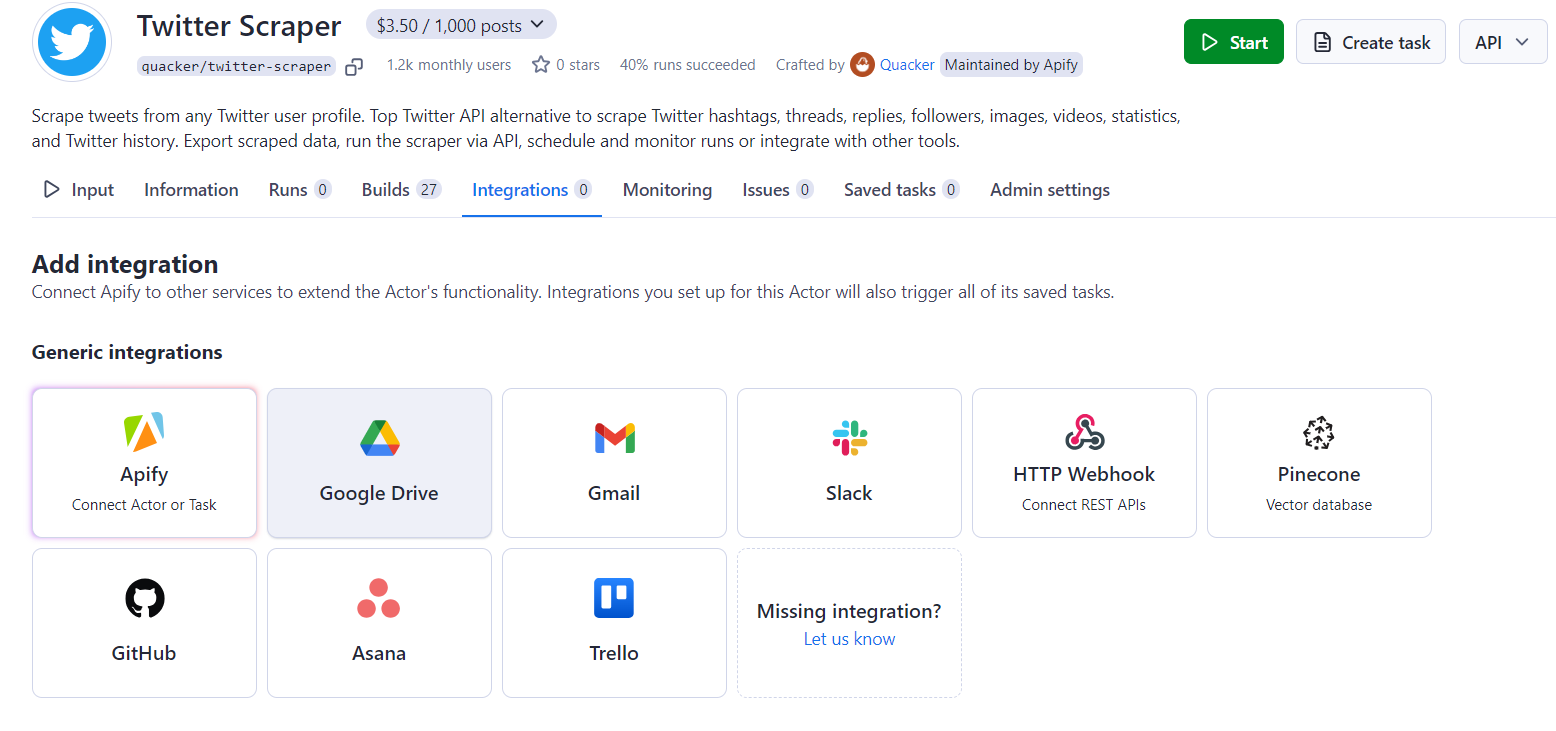This screenshot has height=731, width=1556.
Task: Switch to the Information tab
Action: 191,190
